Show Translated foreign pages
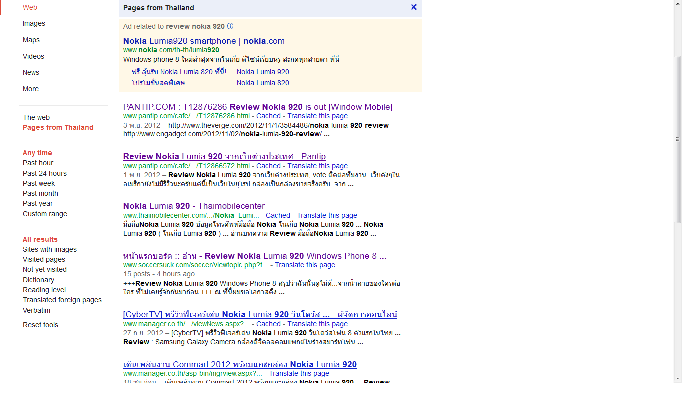Image resolution: width=685 pixels, height=404 pixels. pos(62,300)
